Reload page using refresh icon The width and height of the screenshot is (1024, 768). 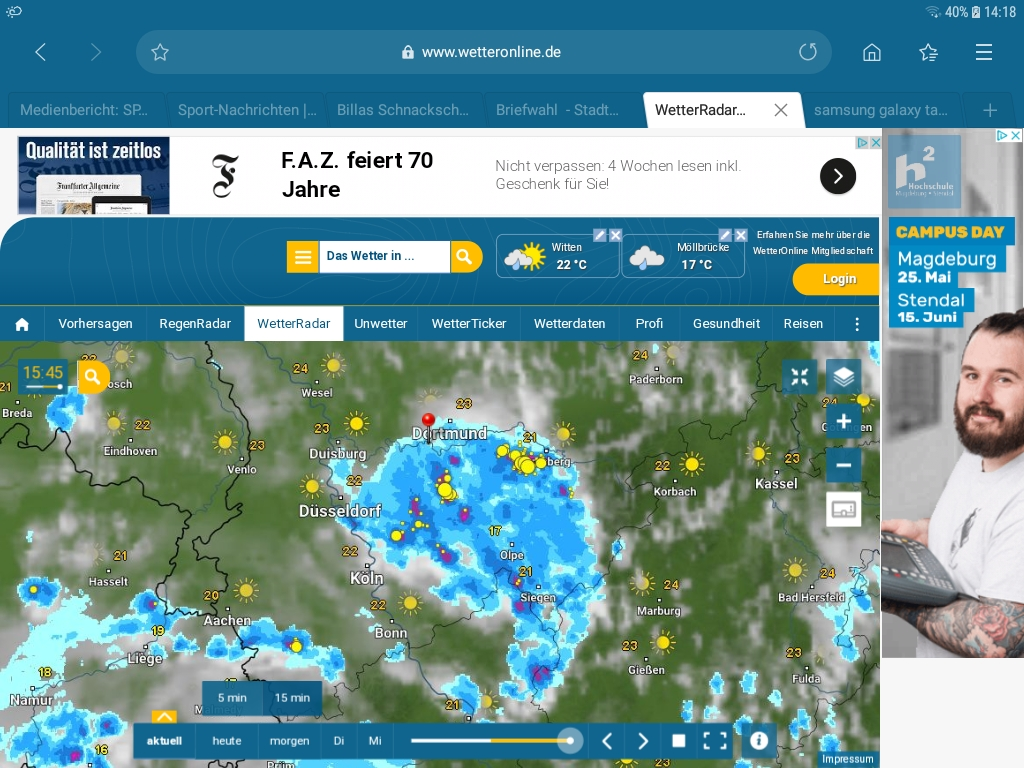[x=808, y=52]
